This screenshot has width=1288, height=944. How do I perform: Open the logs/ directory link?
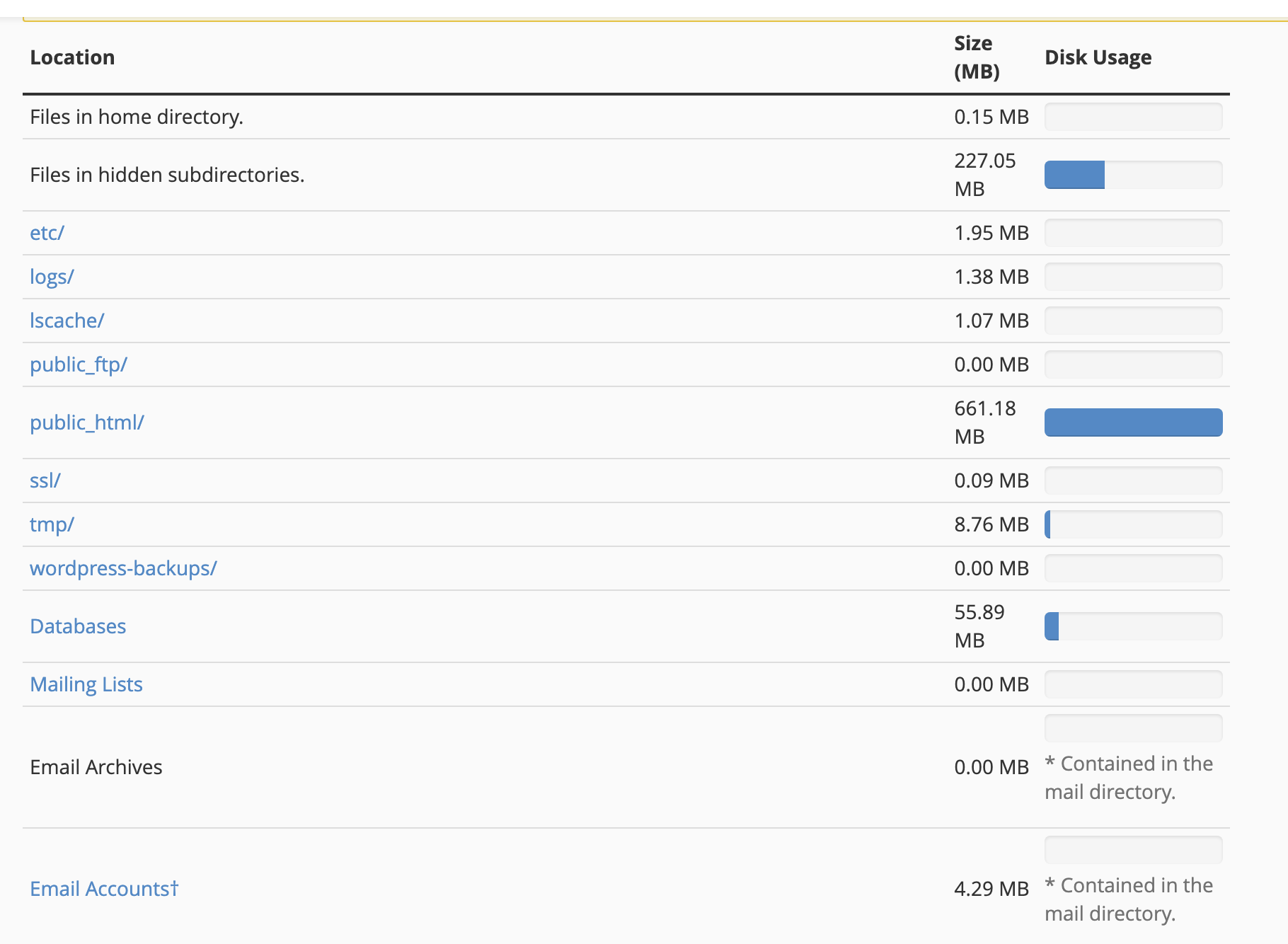coord(52,277)
